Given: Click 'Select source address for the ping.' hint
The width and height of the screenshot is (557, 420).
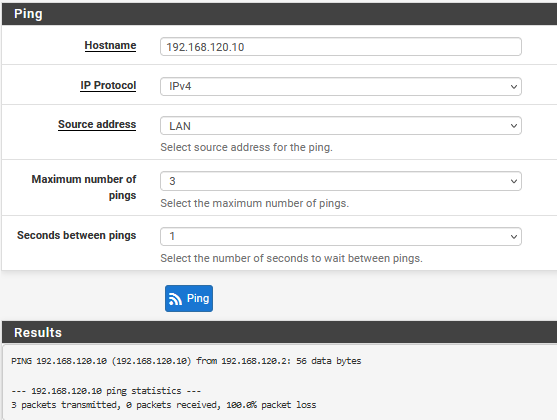Looking at the screenshot, I should [x=246, y=147].
